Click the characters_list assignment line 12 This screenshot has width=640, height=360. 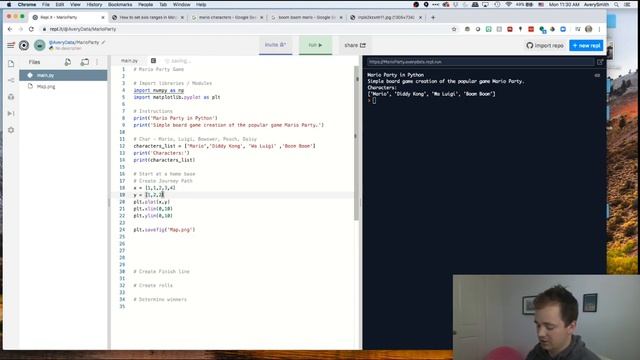click(224, 146)
